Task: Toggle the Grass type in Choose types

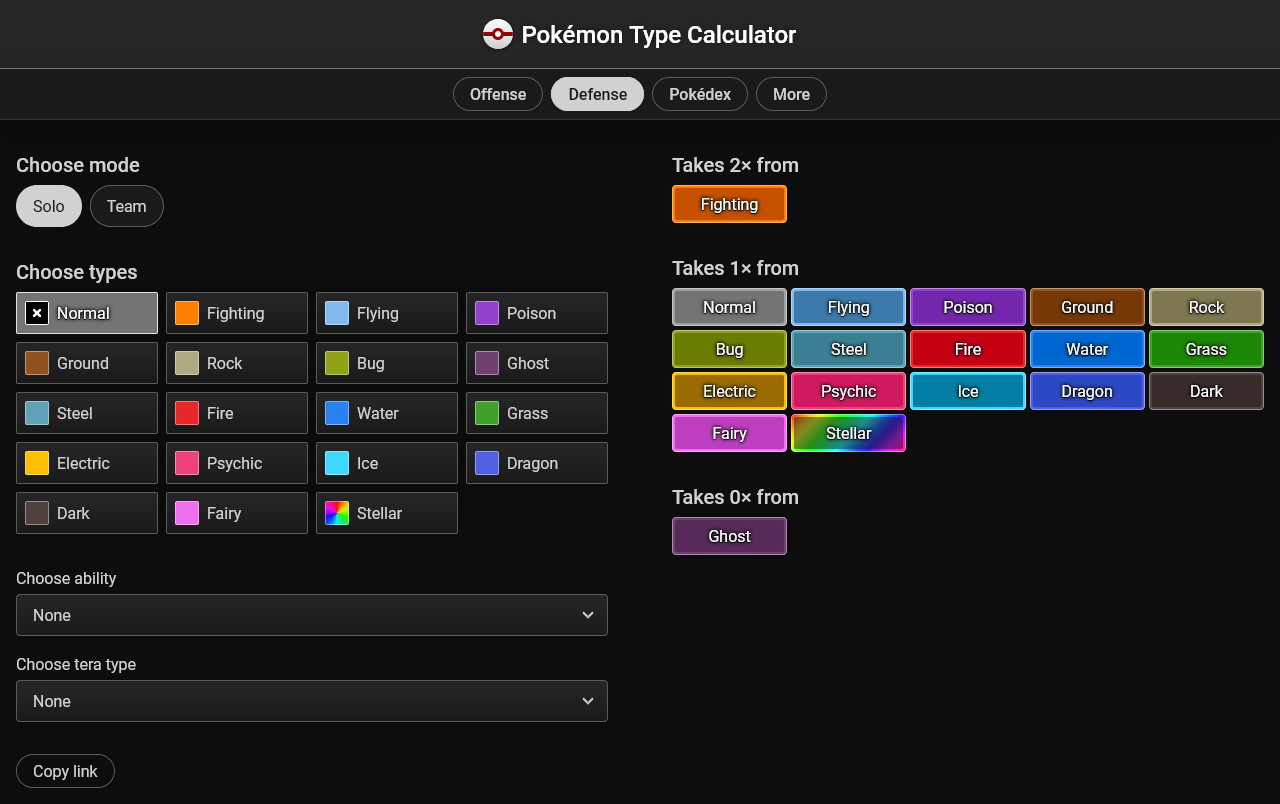Action: pos(537,413)
